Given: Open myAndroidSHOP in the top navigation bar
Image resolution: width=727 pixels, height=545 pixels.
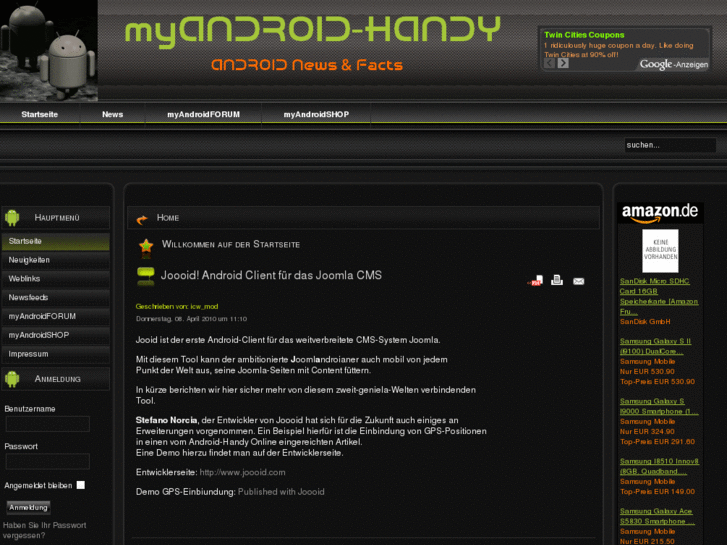Looking at the screenshot, I should pyautogui.click(x=316, y=114).
